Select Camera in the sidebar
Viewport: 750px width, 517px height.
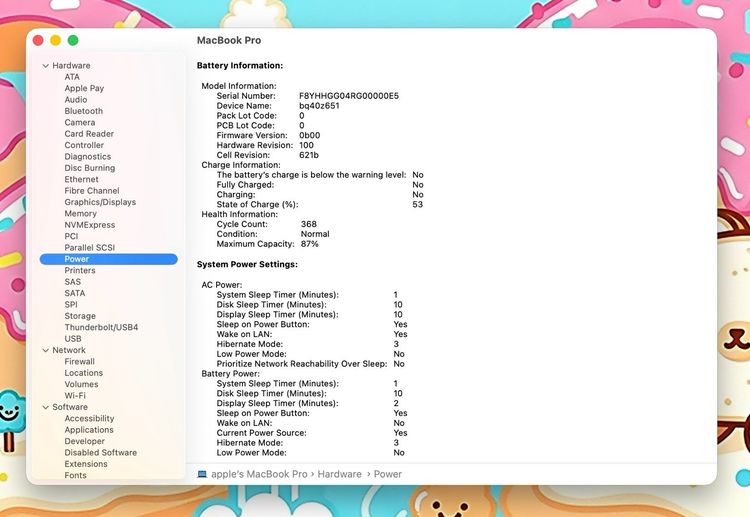coord(80,122)
